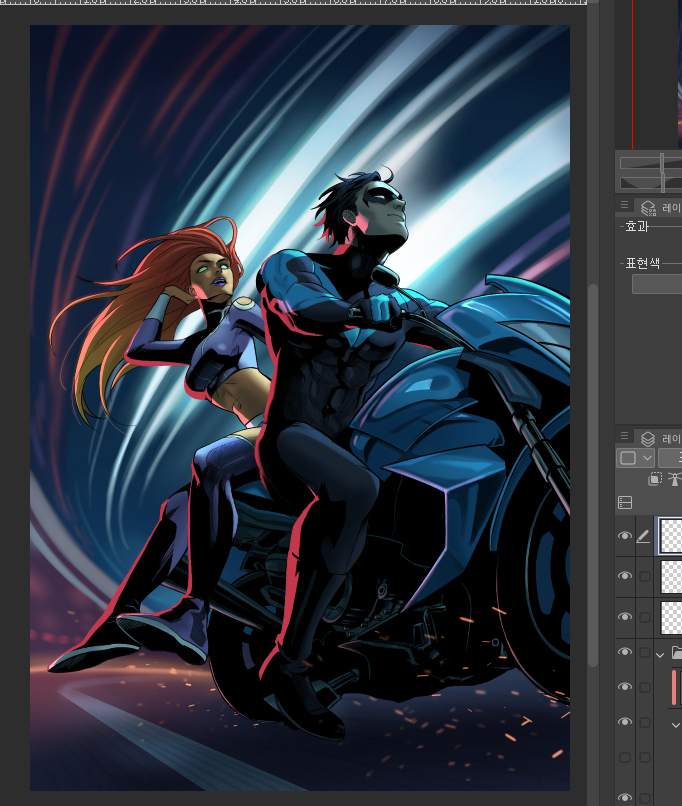Click the layer property tab icon
682x806 pixels.
pyautogui.click(x=648, y=207)
